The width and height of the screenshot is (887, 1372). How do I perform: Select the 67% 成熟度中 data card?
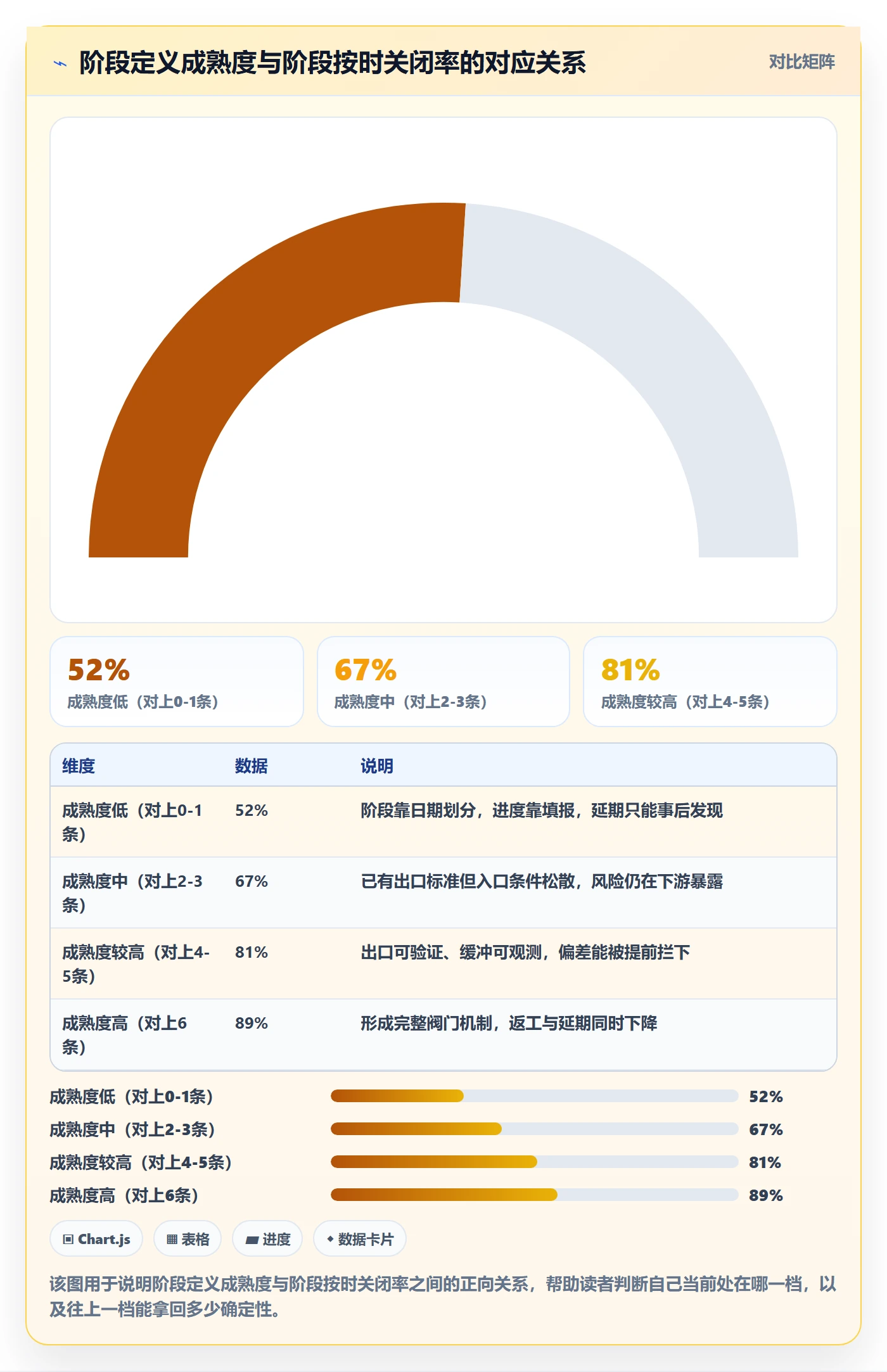443,682
